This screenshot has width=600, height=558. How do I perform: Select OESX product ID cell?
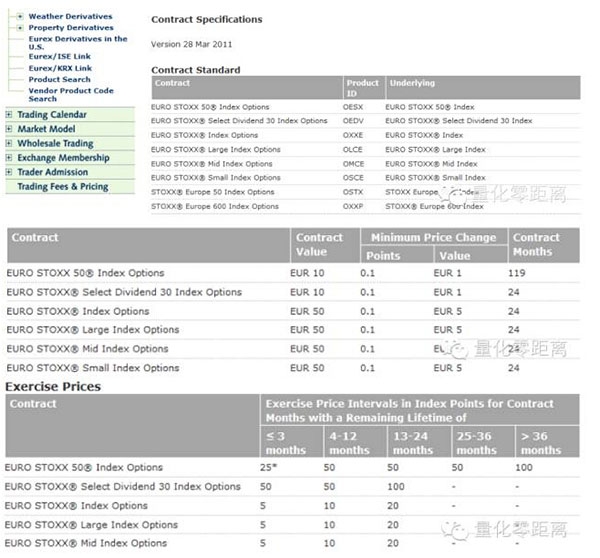[353, 107]
